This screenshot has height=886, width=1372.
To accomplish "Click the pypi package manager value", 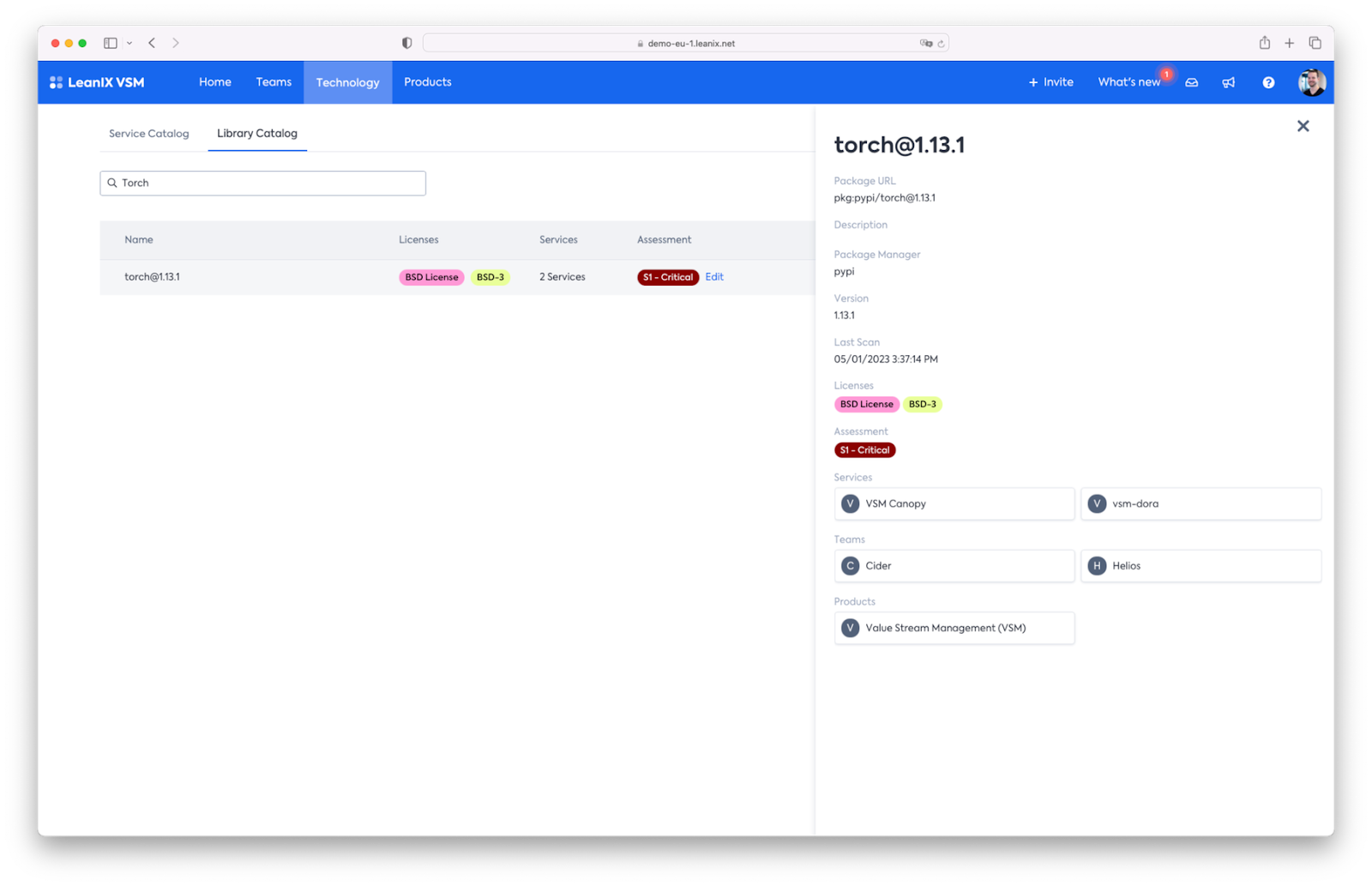I will click(844, 272).
